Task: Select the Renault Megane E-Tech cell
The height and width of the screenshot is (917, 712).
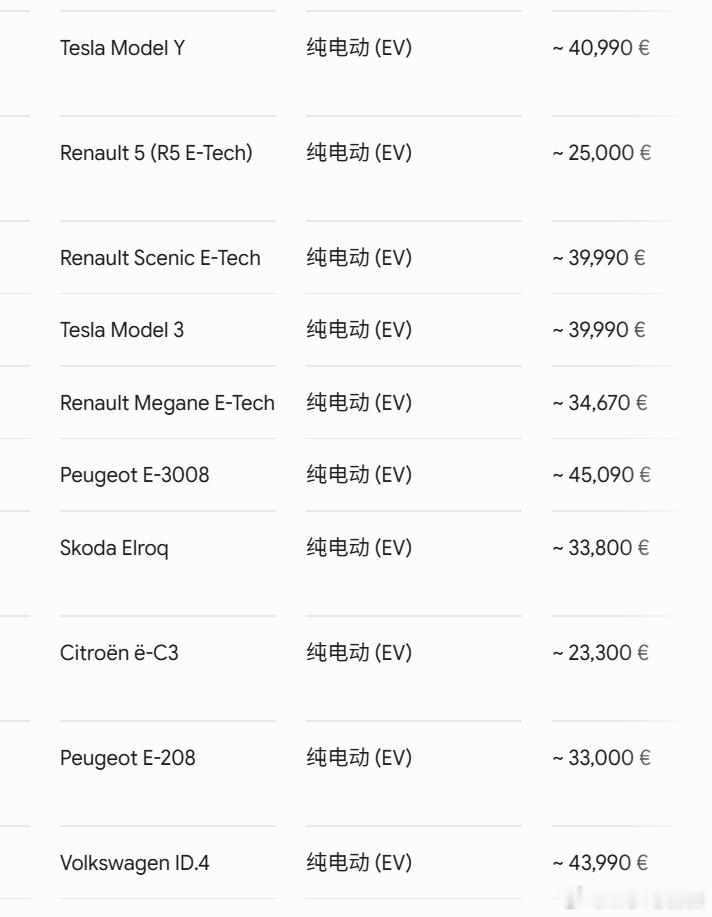Action: (167, 403)
